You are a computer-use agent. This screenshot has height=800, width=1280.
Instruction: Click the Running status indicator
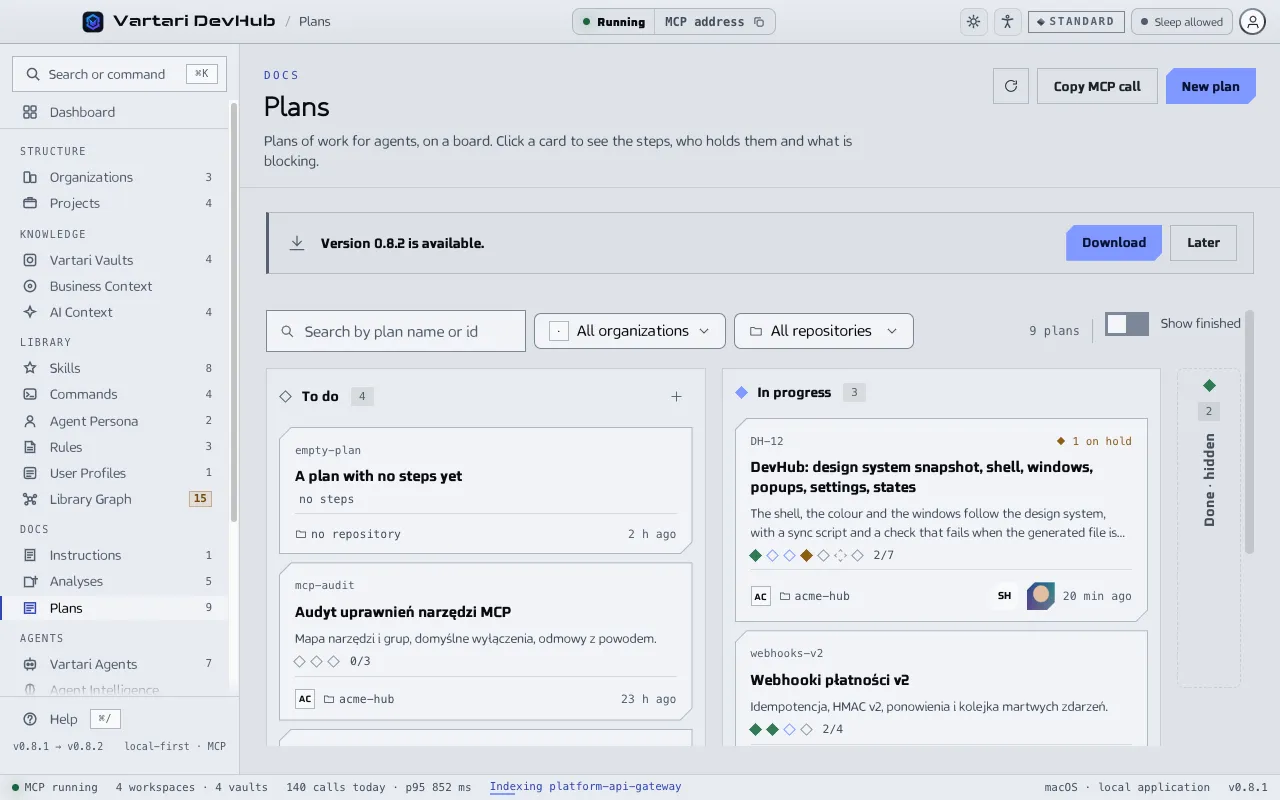coord(614,21)
